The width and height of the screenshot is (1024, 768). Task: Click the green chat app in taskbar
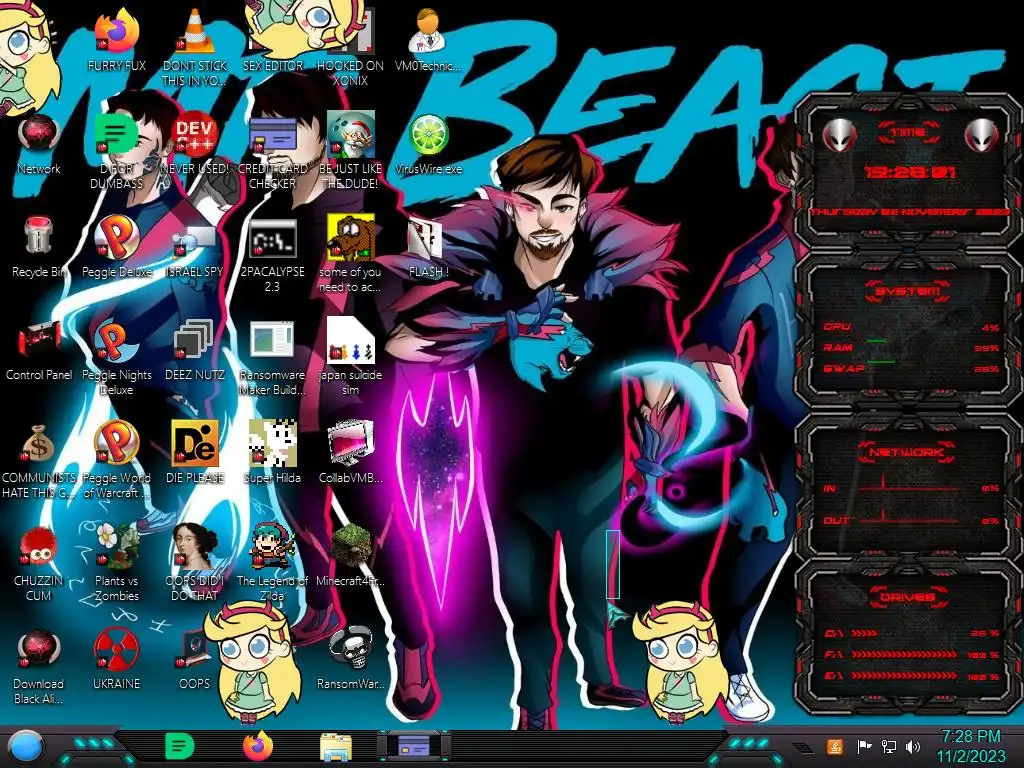(x=180, y=746)
